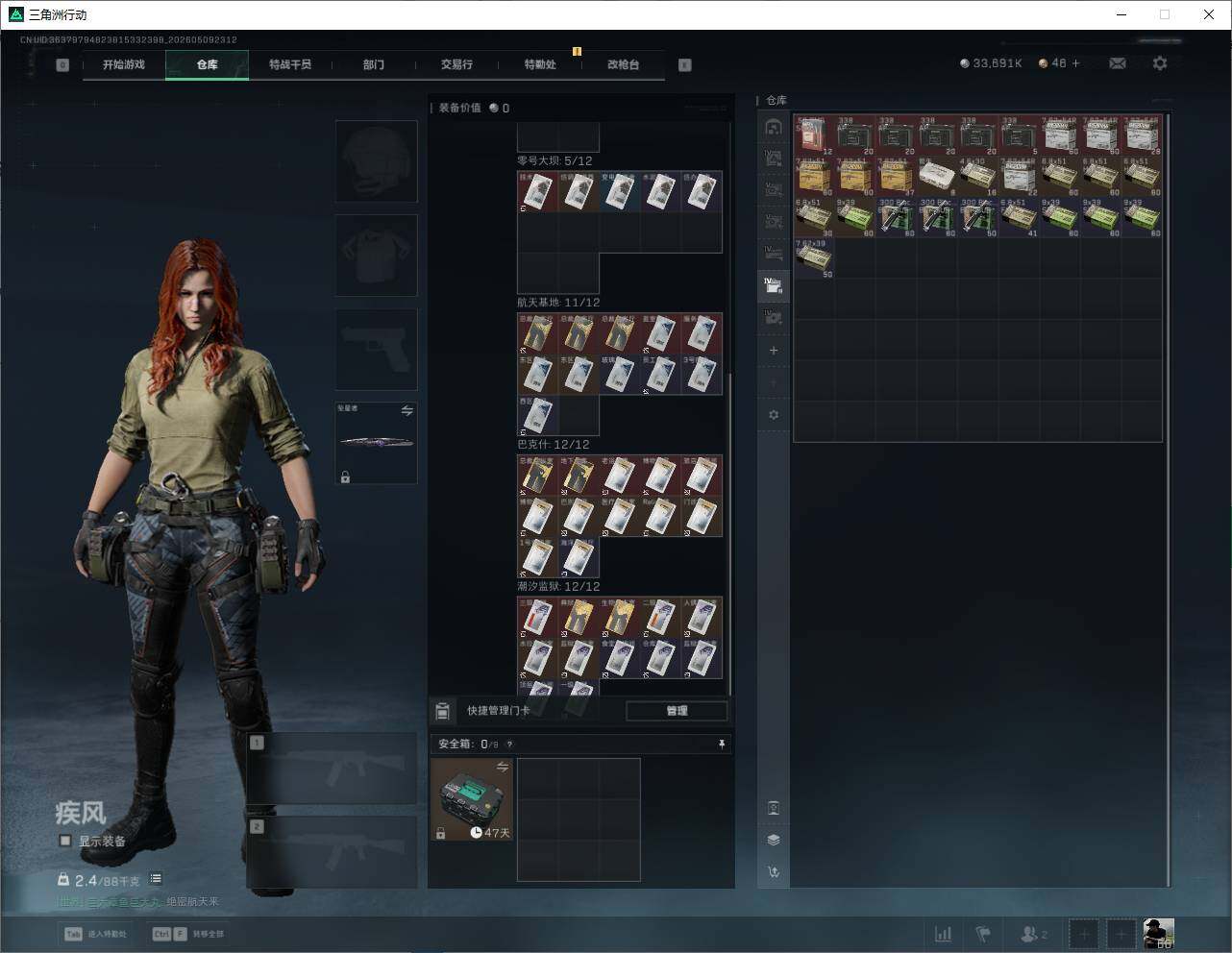Select the 7.62x54R ammo stack of 28
The width and height of the screenshot is (1232, 953).
point(1142,136)
